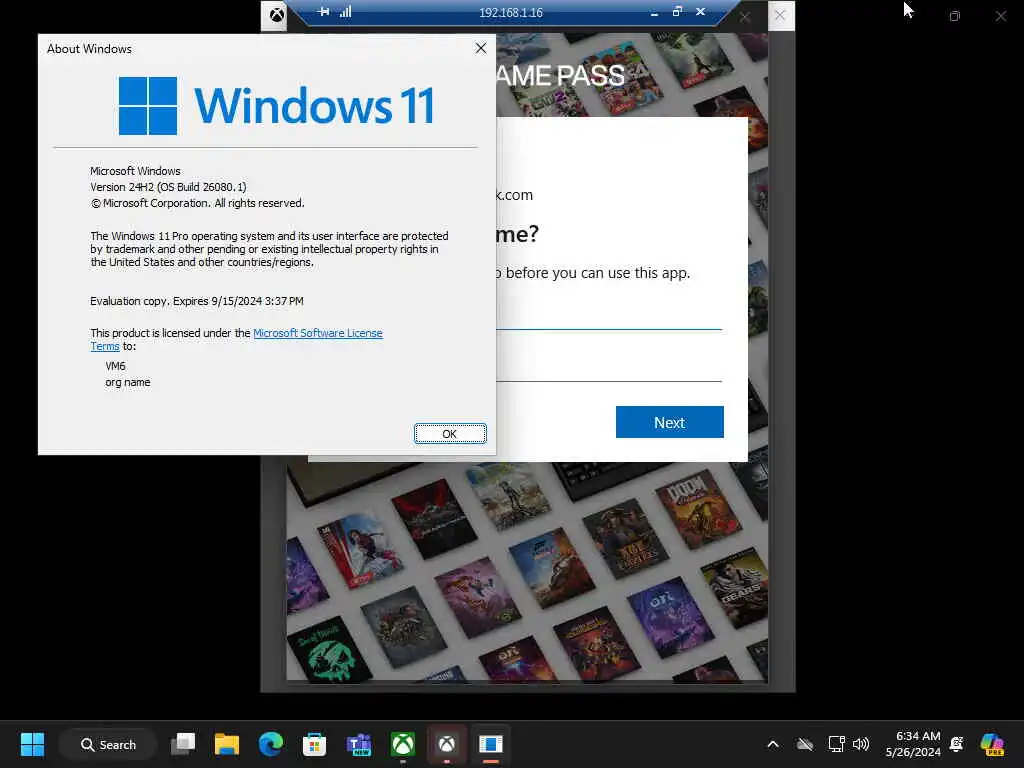Open Microsoft Teams from the taskbar

pos(359,744)
